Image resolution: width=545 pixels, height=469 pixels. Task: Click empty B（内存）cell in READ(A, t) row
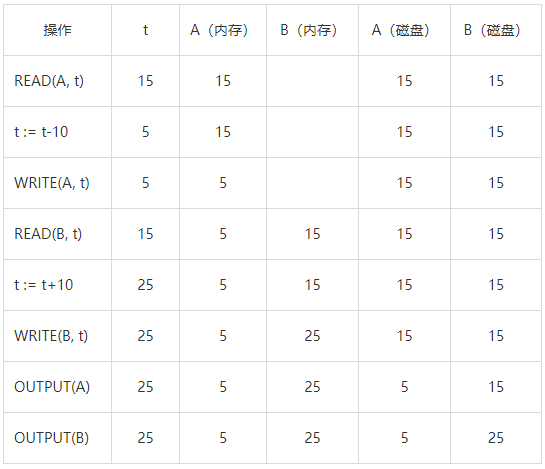312,81
